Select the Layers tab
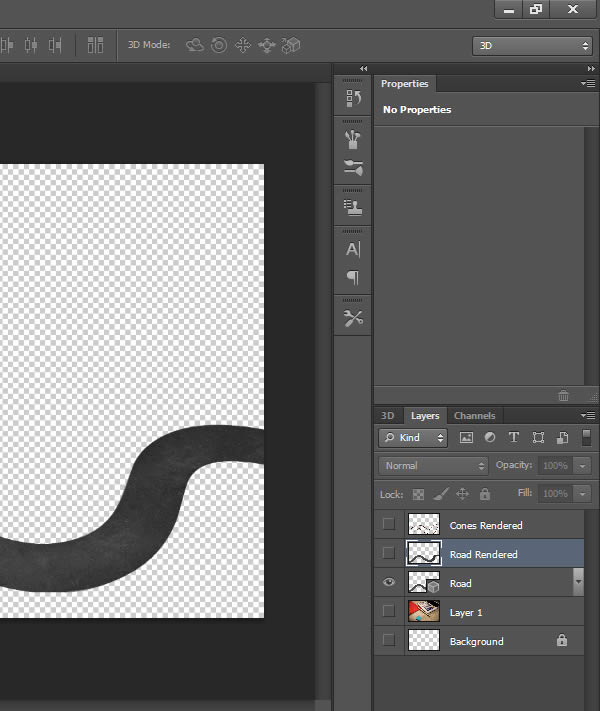This screenshot has width=600, height=711. (425, 415)
